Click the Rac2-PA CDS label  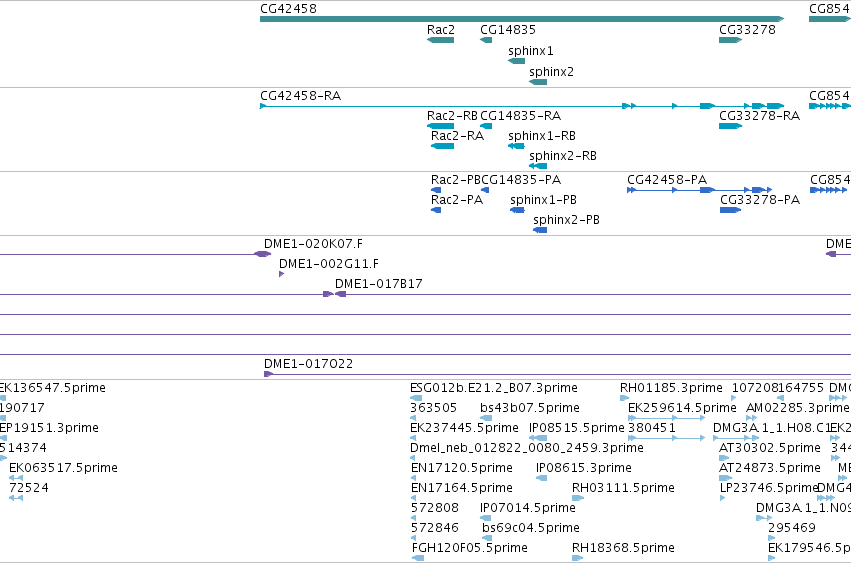pos(457,200)
